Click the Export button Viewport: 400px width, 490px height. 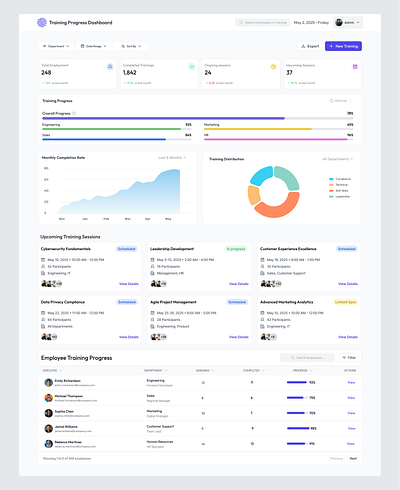coord(310,46)
